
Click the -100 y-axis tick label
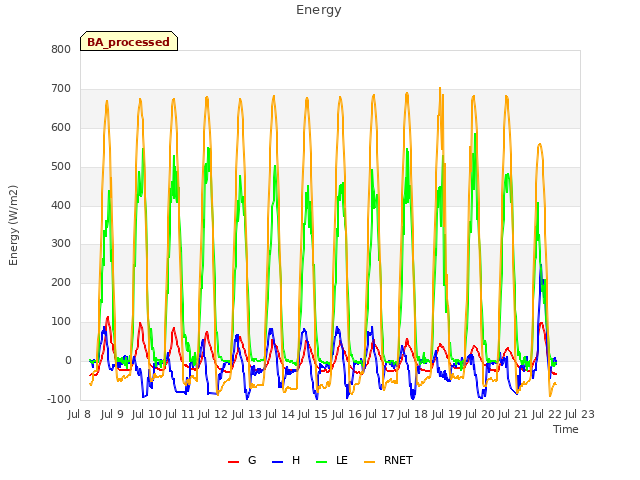[x=59, y=399]
